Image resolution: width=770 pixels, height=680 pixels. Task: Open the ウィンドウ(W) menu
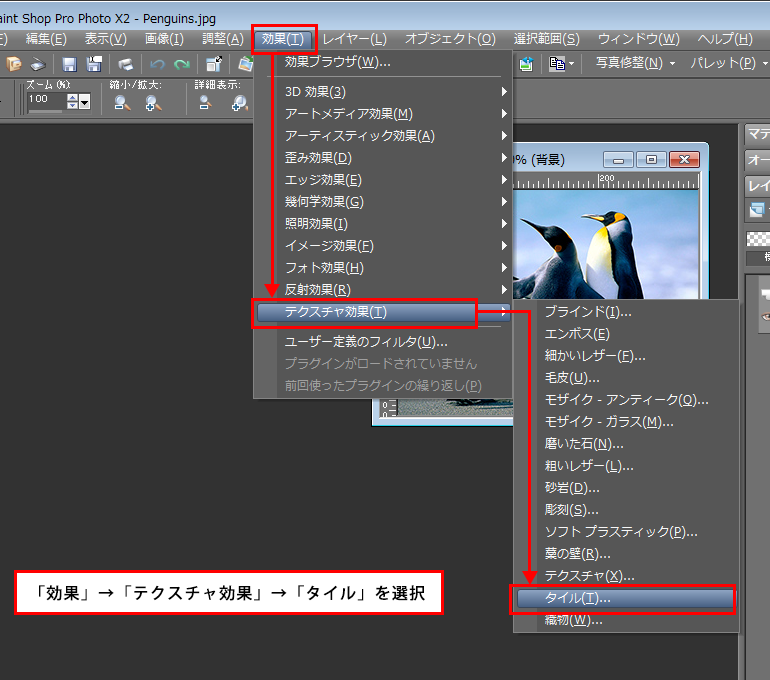click(638, 39)
